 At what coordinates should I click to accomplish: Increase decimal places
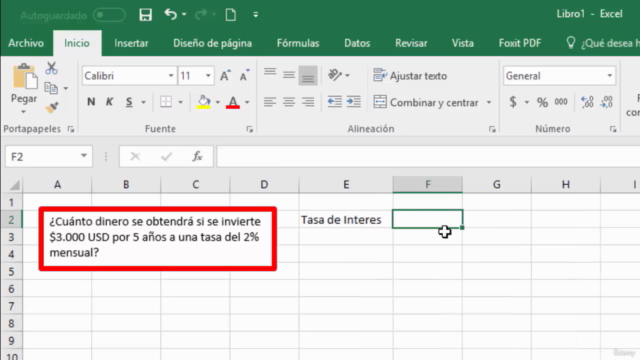point(587,102)
